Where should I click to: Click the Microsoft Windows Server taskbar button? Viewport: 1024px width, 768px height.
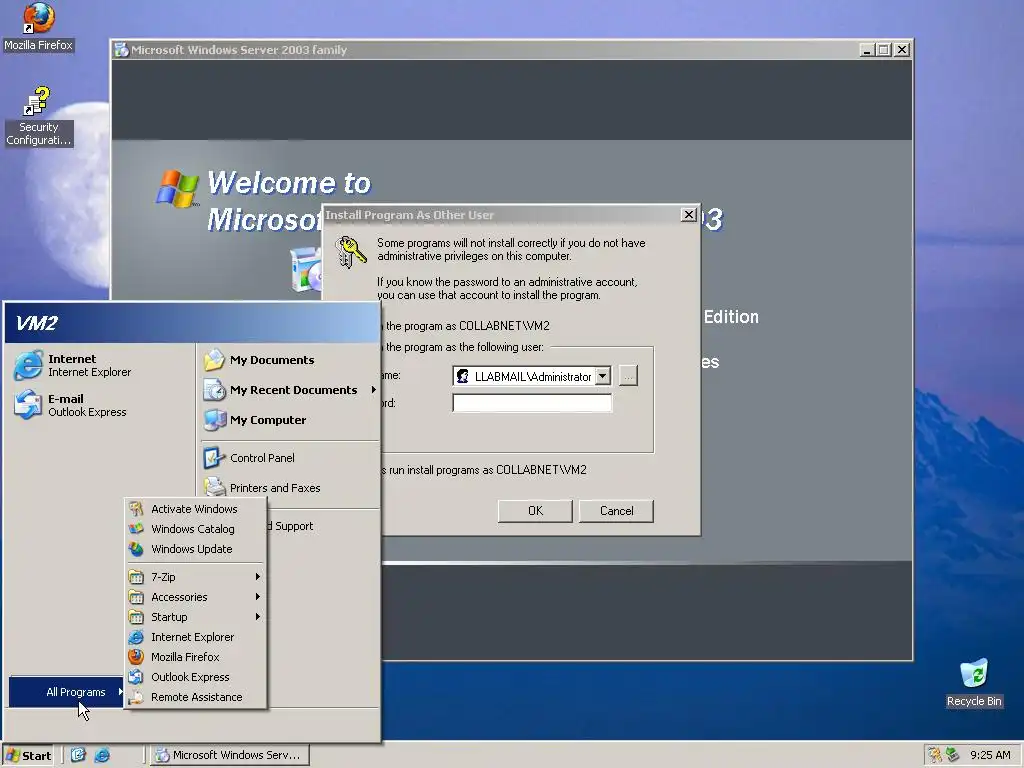pos(229,755)
